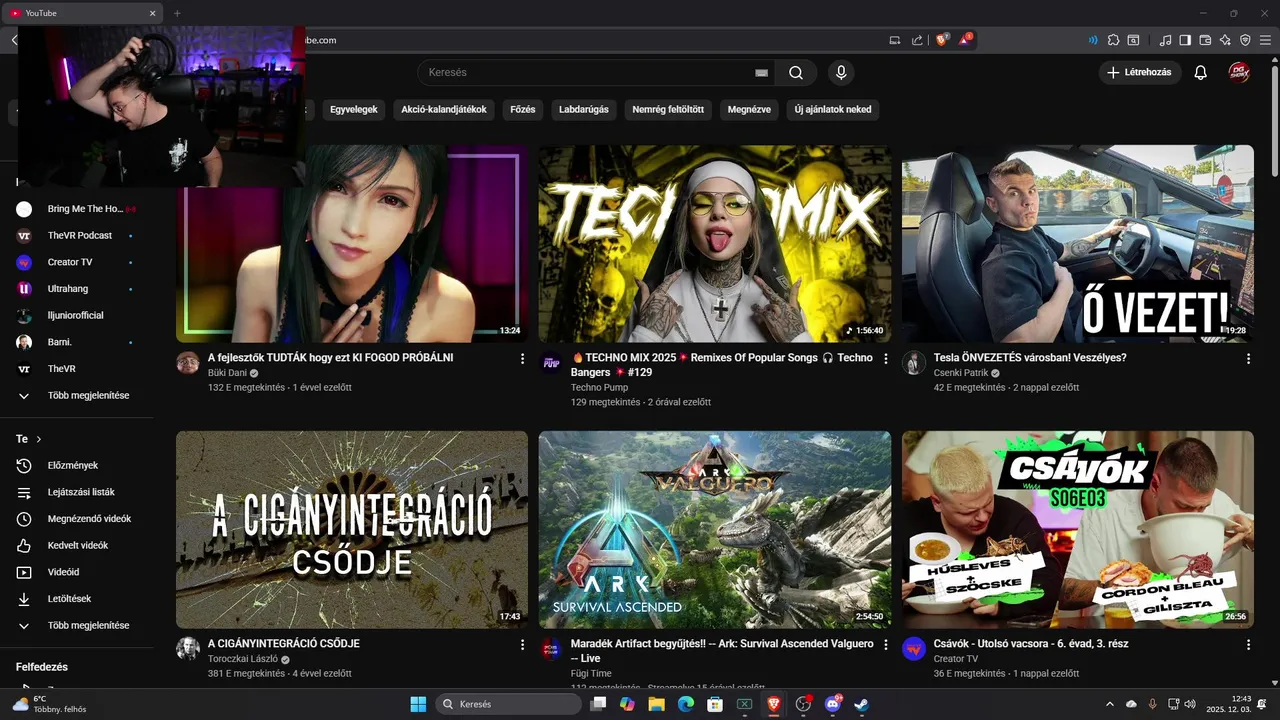Viewport: 1280px width, 720px height.
Task: Open three-dot menu for Csávók Utolsó vacsora video
Action: pos(1248,645)
